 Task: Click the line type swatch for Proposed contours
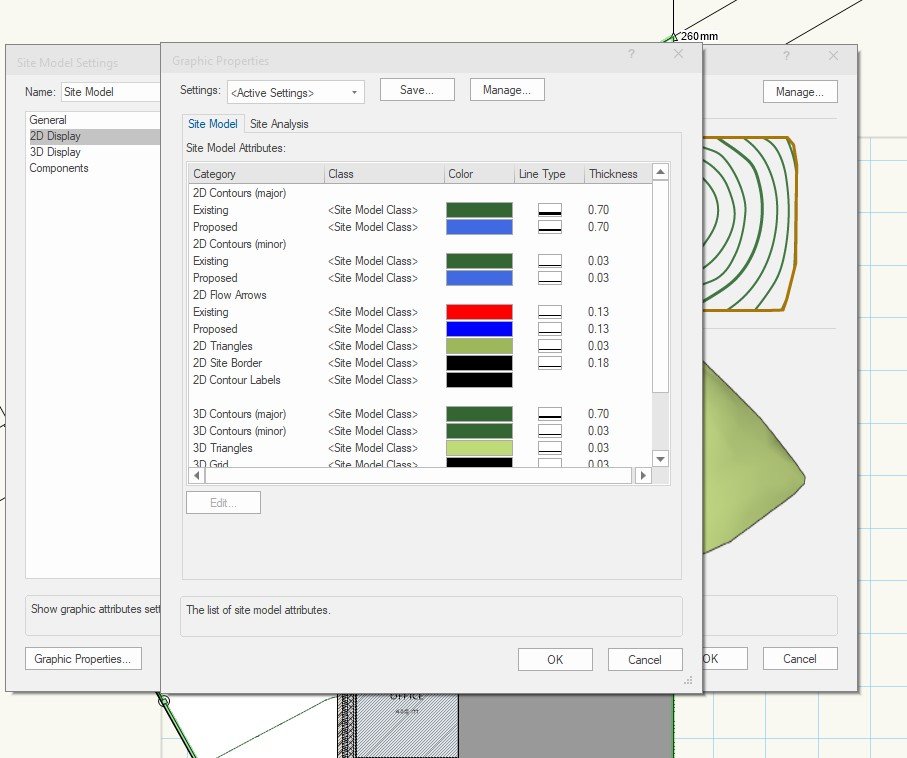(x=549, y=227)
